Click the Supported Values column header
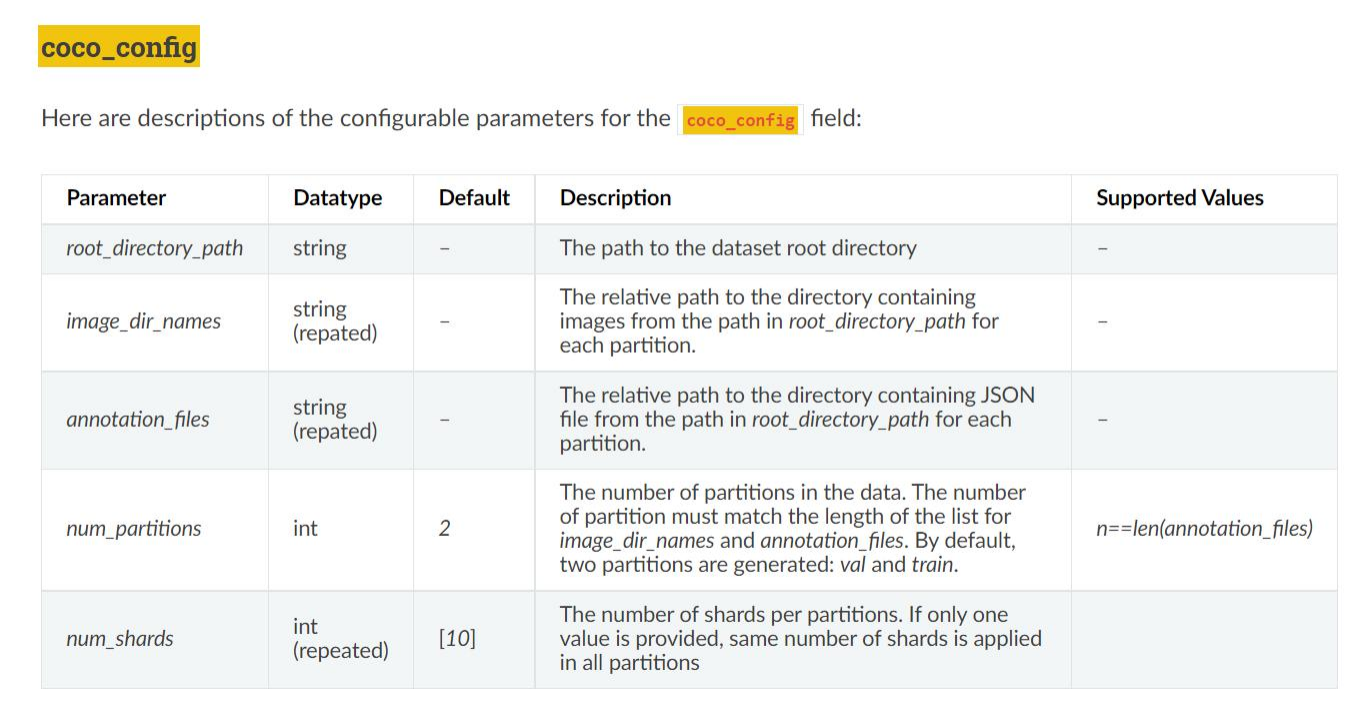The image size is (1365, 701). point(1179,198)
